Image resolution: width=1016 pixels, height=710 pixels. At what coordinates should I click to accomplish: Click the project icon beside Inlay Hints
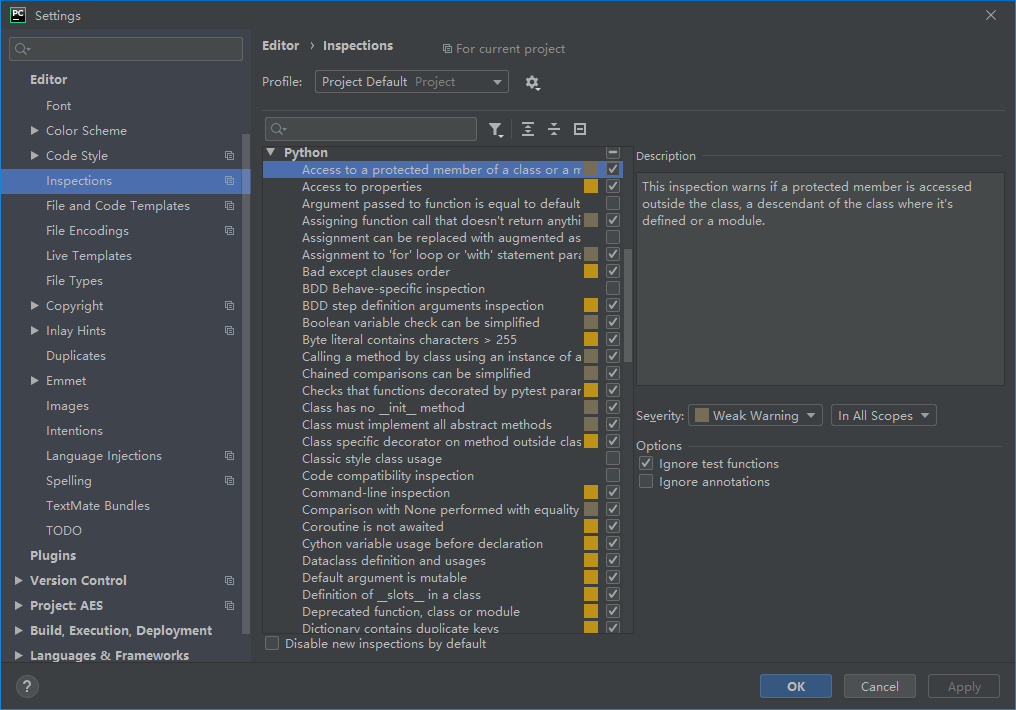point(229,330)
